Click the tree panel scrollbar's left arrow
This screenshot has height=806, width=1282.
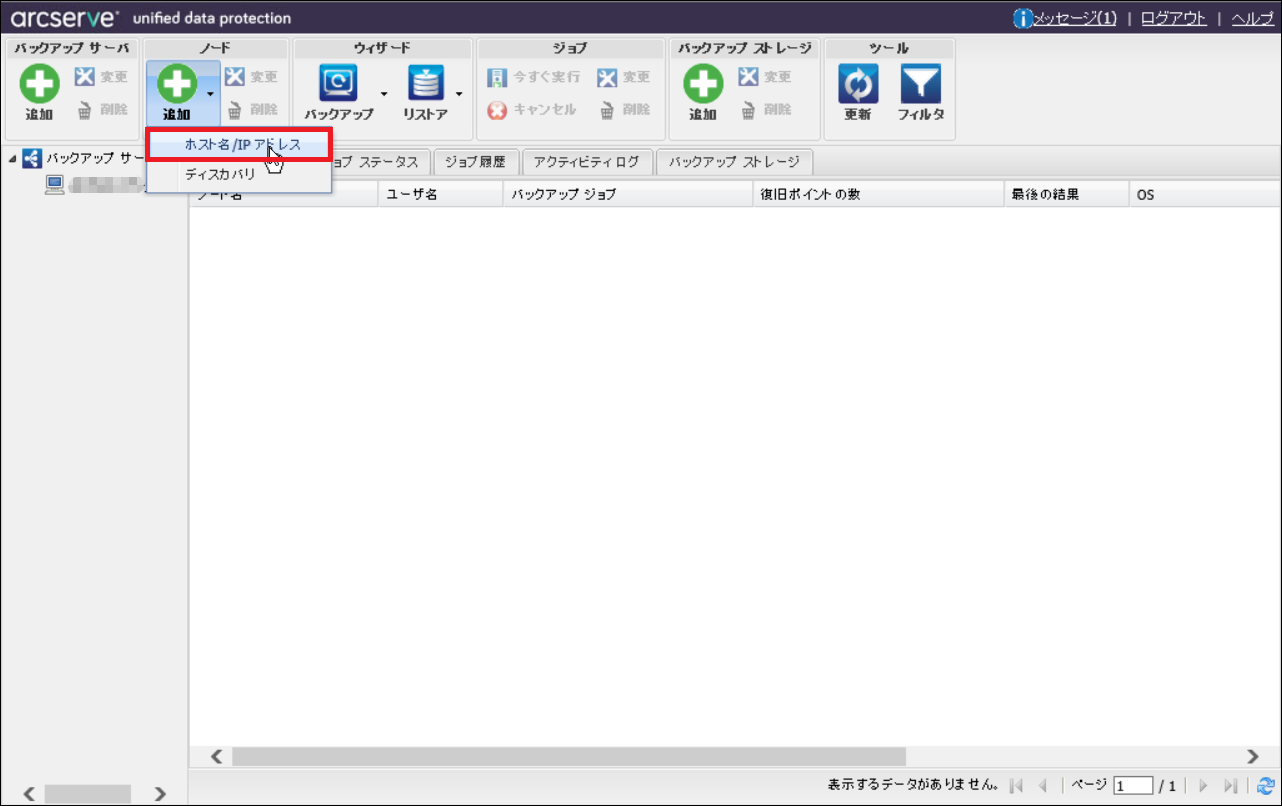click(28, 794)
